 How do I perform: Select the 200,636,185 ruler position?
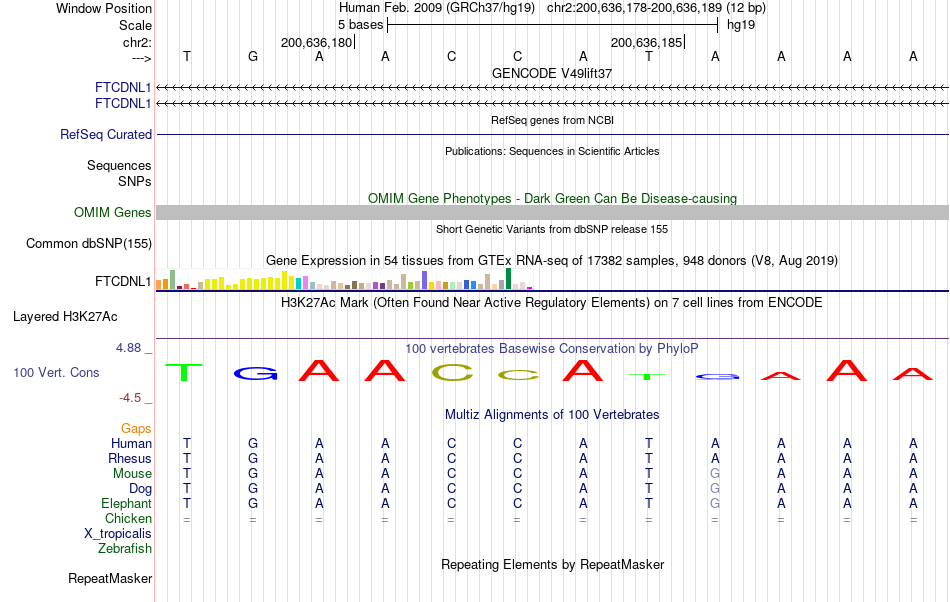pos(646,42)
